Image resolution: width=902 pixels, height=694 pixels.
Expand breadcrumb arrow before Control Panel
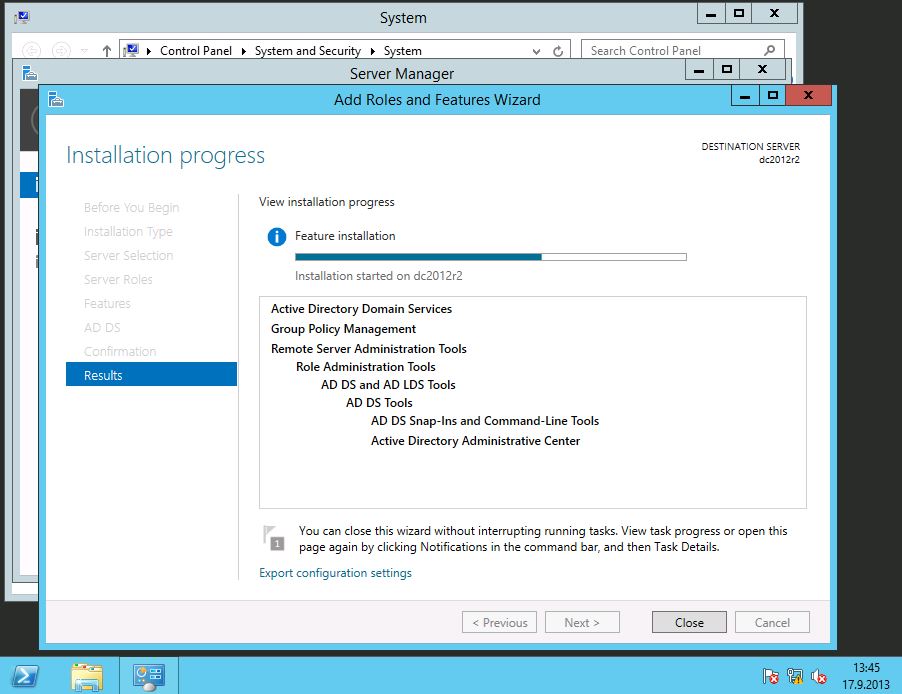pos(149,51)
